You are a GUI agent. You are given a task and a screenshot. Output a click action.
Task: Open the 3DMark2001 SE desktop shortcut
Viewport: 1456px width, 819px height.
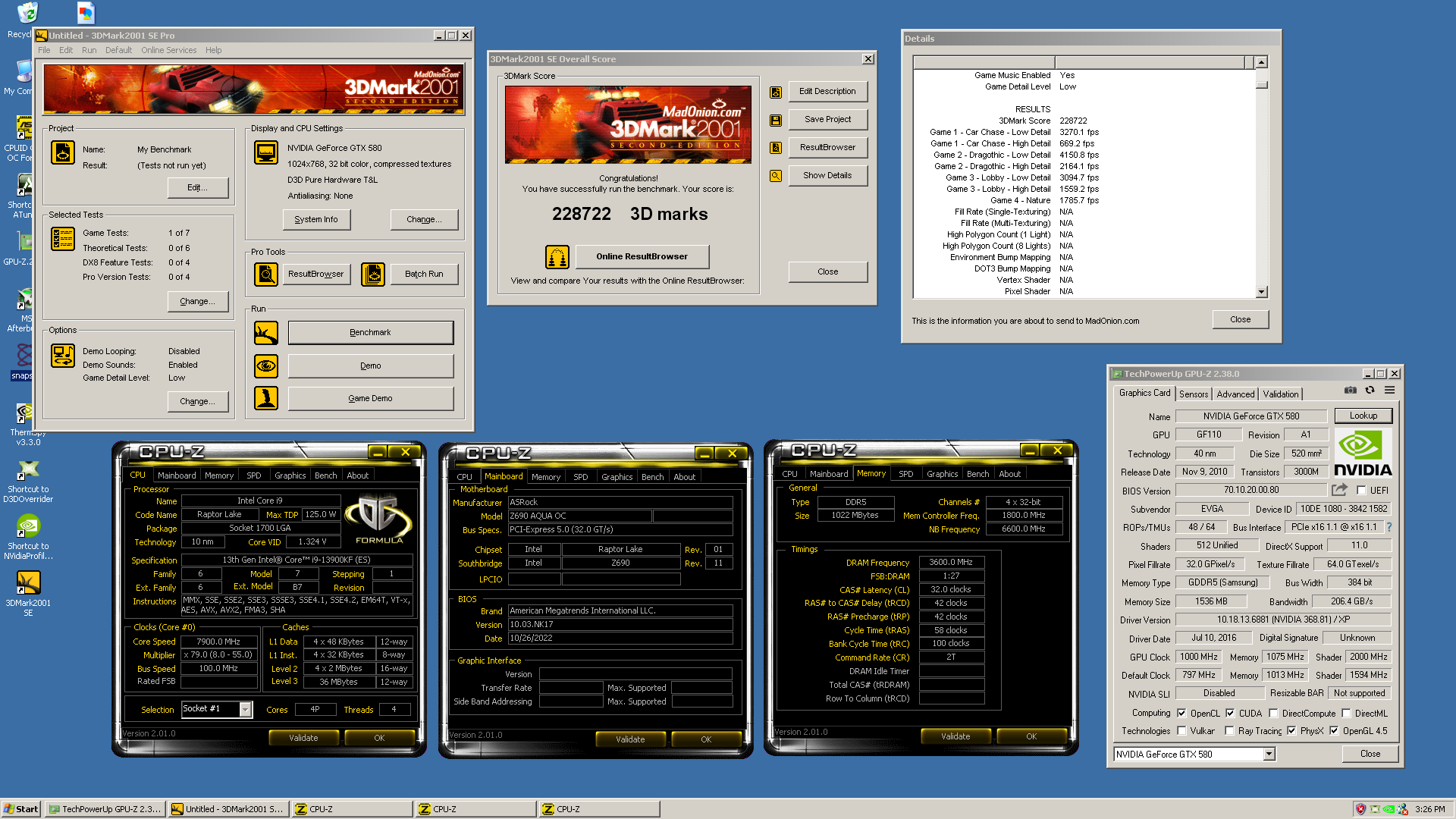tap(28, 592)
